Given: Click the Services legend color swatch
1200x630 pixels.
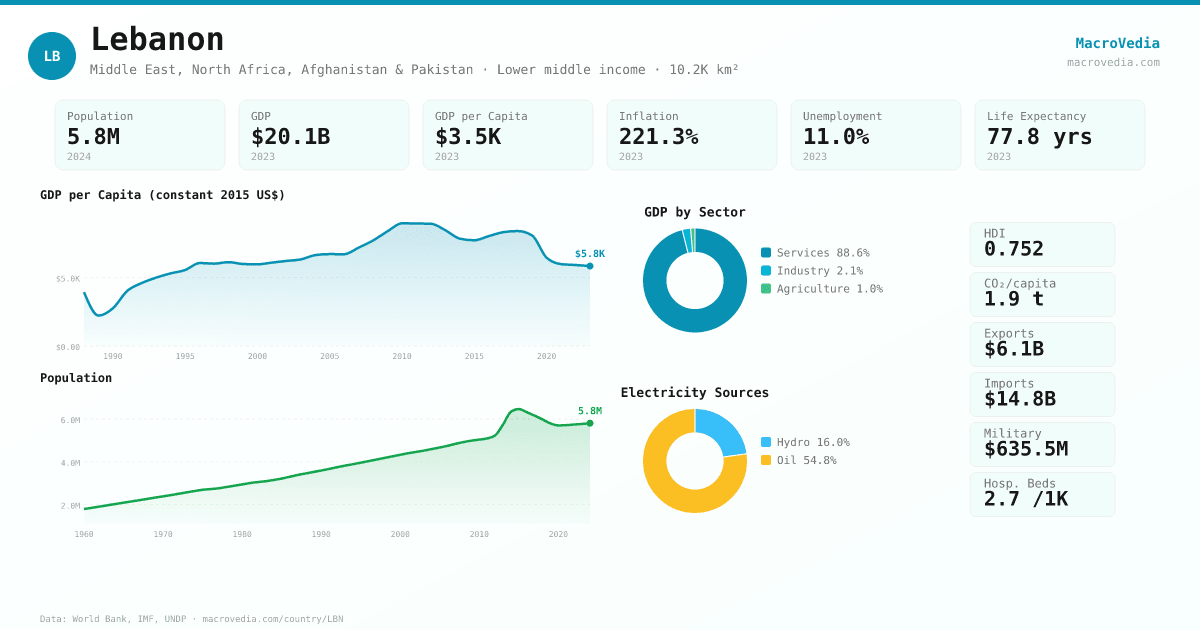Looking at the screenshot, I should tap(766, 253).
